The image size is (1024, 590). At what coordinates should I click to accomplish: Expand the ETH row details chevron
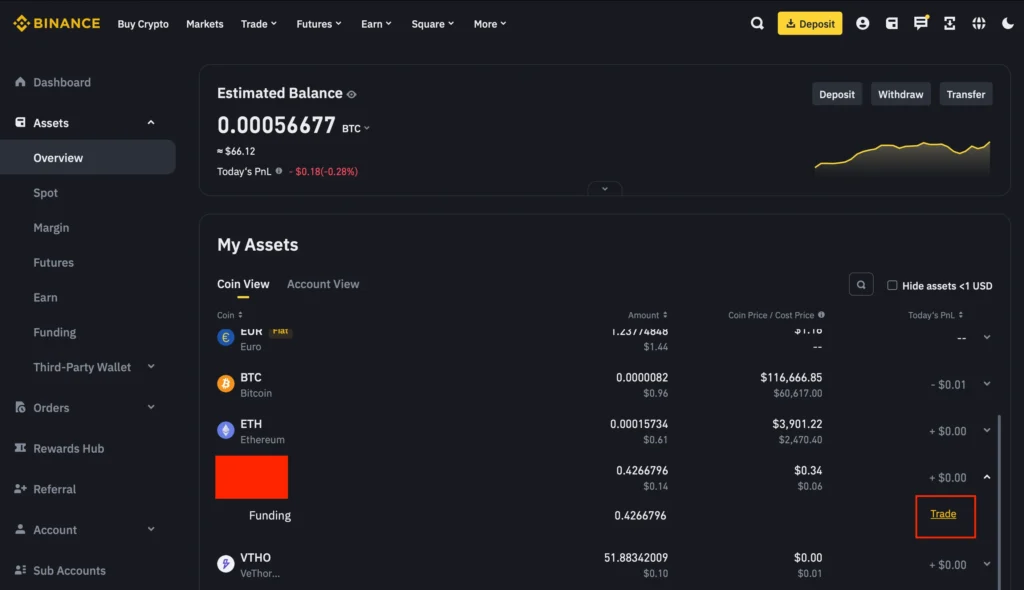click(987, 430)
